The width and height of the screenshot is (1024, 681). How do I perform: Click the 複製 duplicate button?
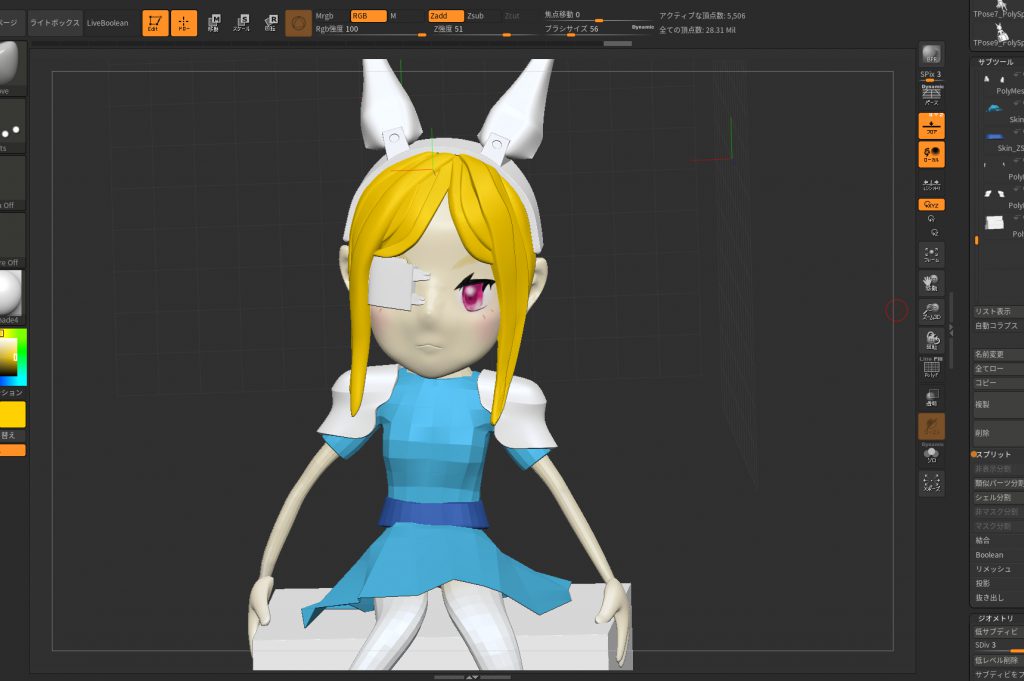[999, 405]
